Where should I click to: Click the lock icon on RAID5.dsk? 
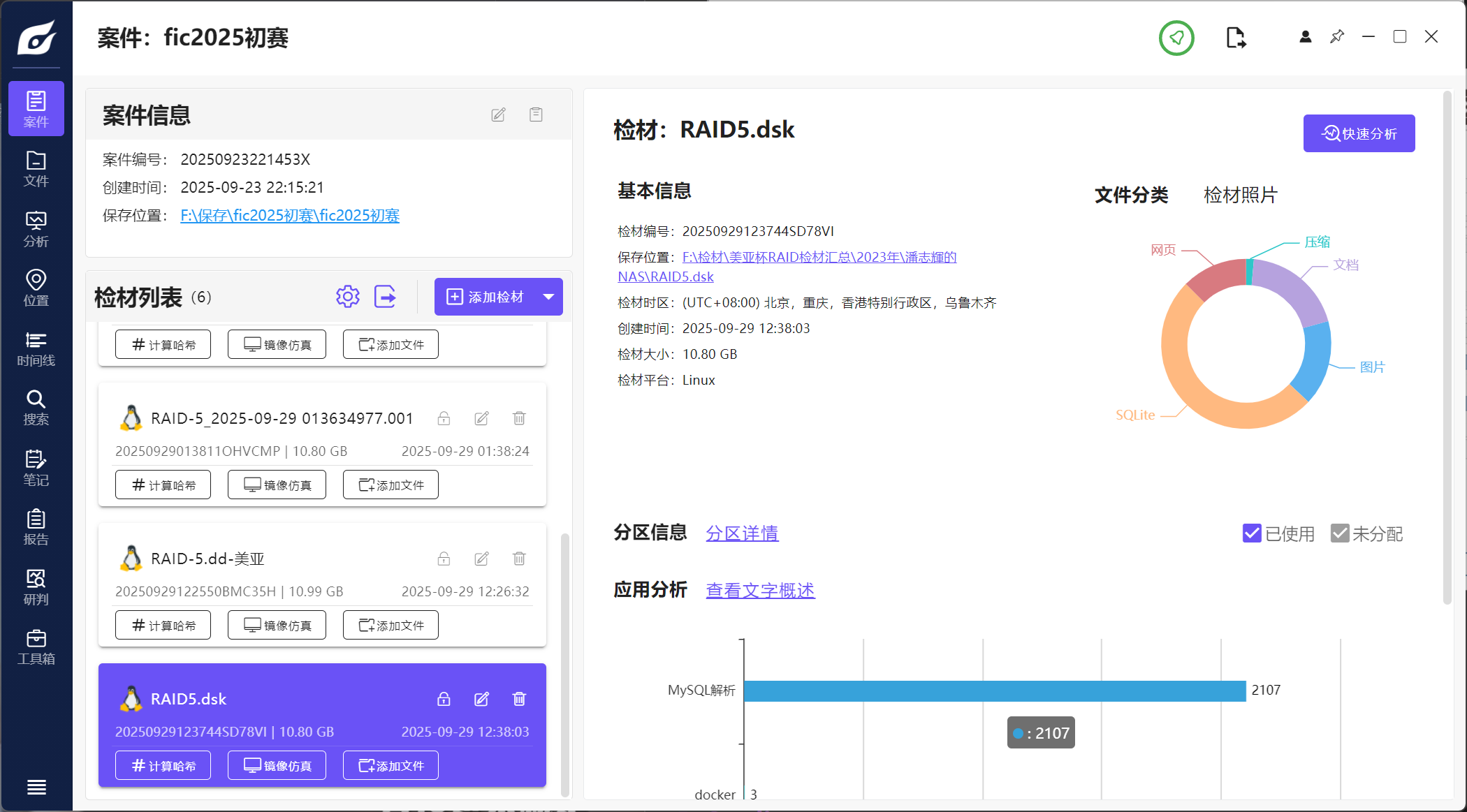click(444, 699)
